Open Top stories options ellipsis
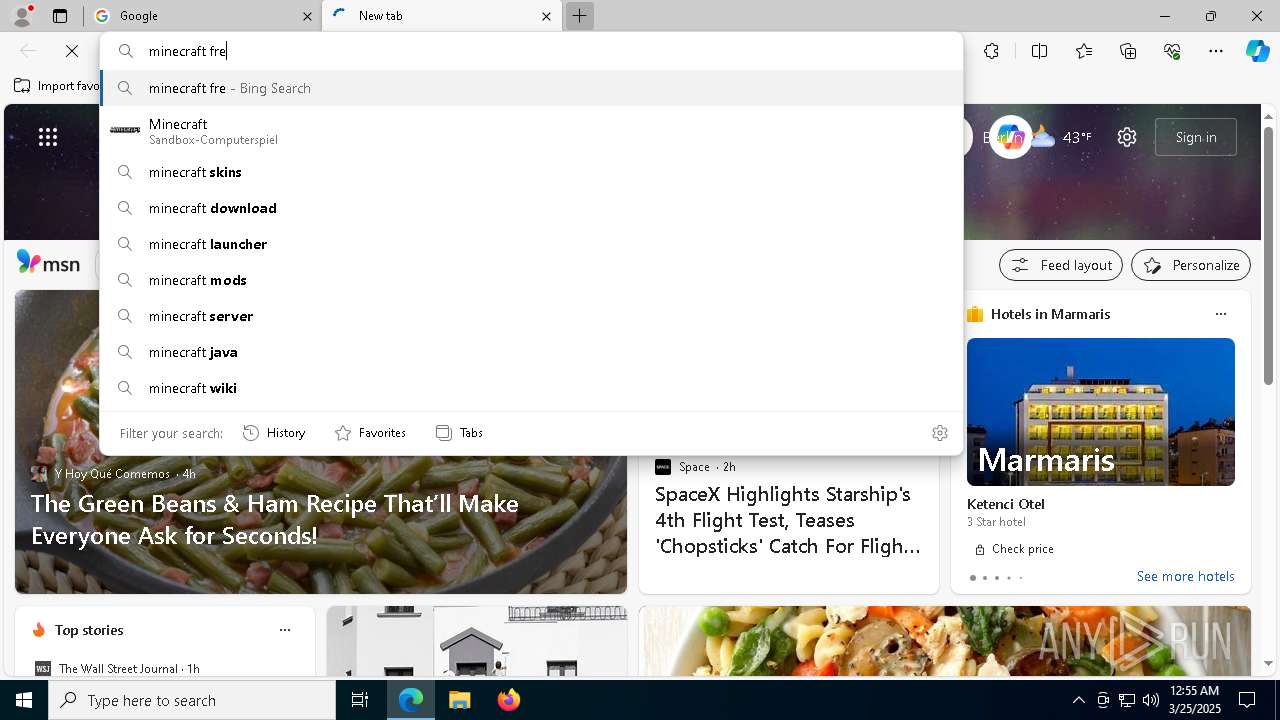Screen dimensions: 1280x720 tap(285, 630)
